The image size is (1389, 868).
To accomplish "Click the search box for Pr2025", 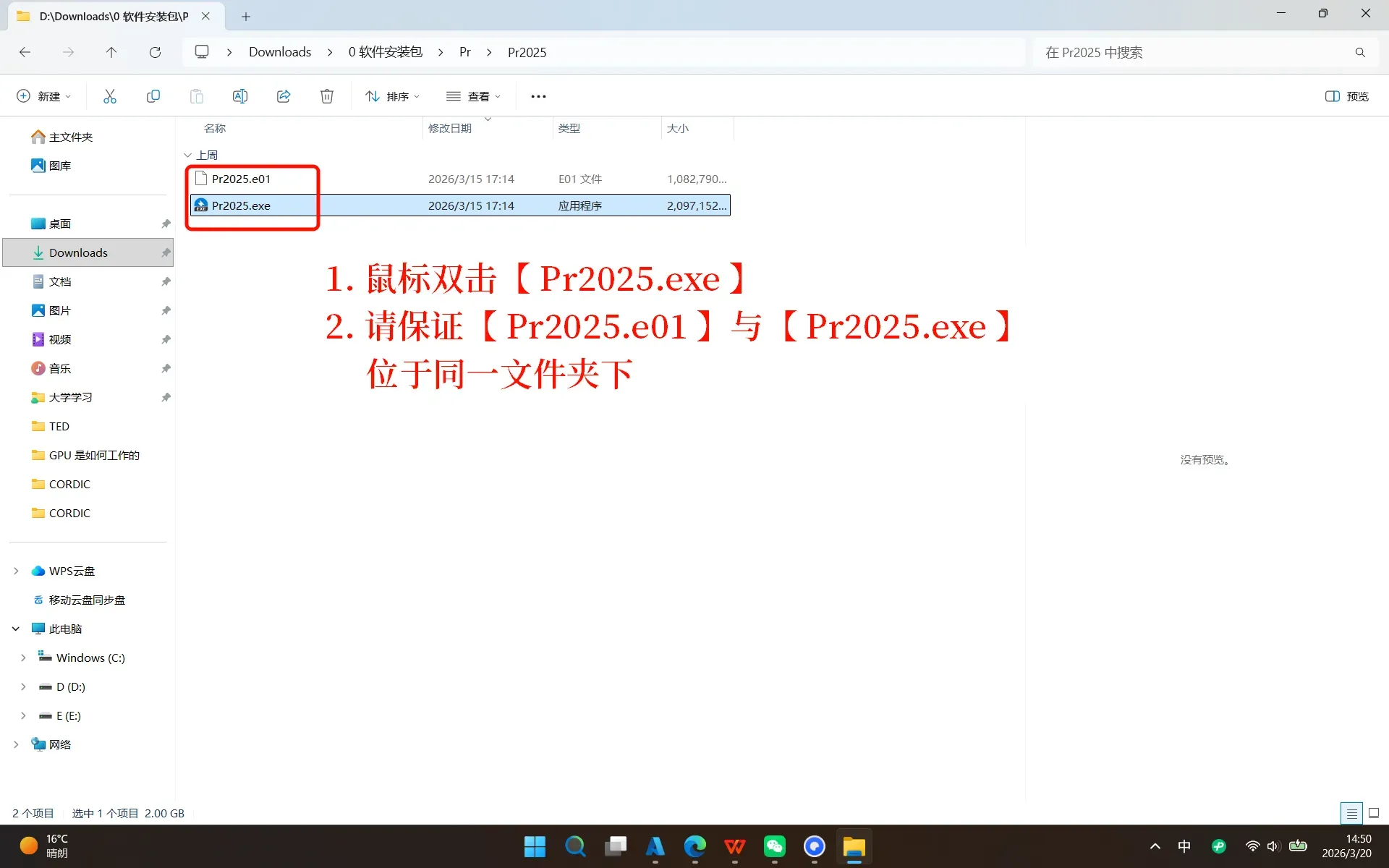I will [1194, 52].
